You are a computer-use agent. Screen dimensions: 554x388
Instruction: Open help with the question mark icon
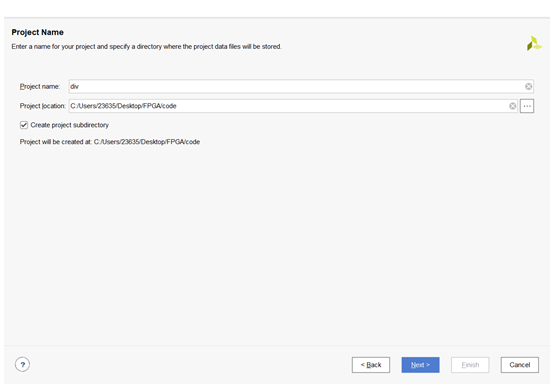23,364
